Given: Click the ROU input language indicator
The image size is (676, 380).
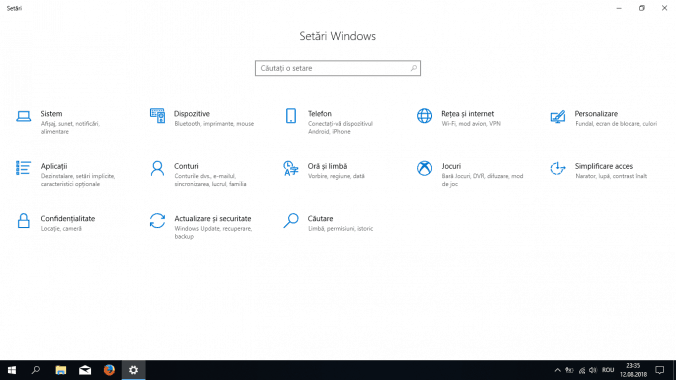Looking at the screenshot, I should tap(608, 370).
